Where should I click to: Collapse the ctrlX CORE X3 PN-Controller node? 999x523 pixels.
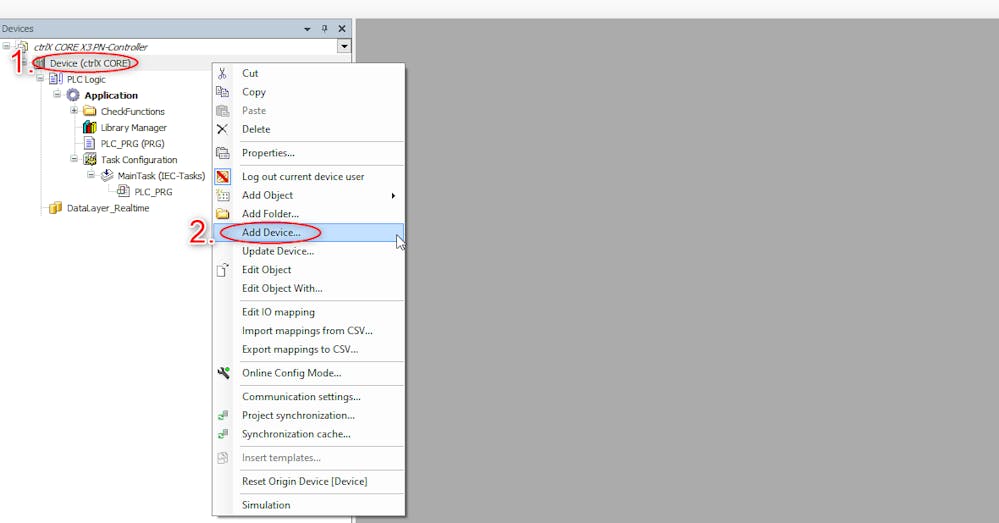point(6,46)
